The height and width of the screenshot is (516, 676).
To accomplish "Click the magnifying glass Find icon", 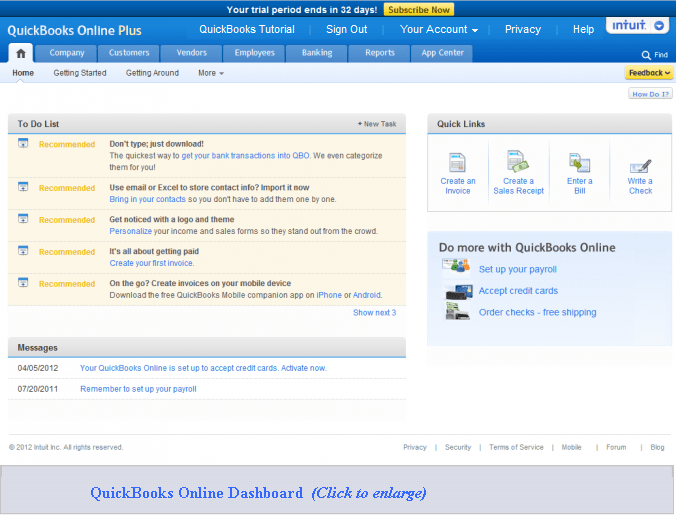I will point(646,55).
